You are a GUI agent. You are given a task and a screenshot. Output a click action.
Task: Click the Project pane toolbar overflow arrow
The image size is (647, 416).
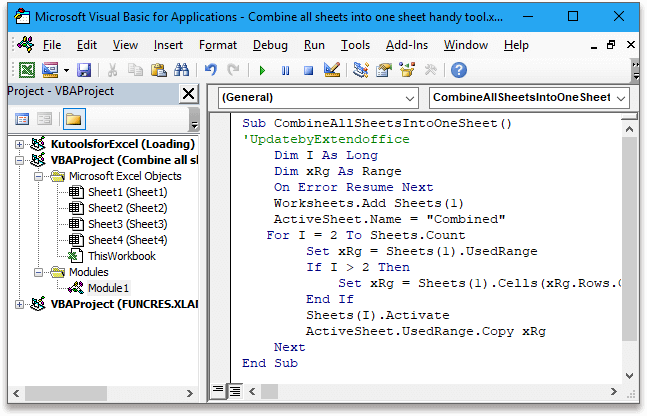(194, 119)
